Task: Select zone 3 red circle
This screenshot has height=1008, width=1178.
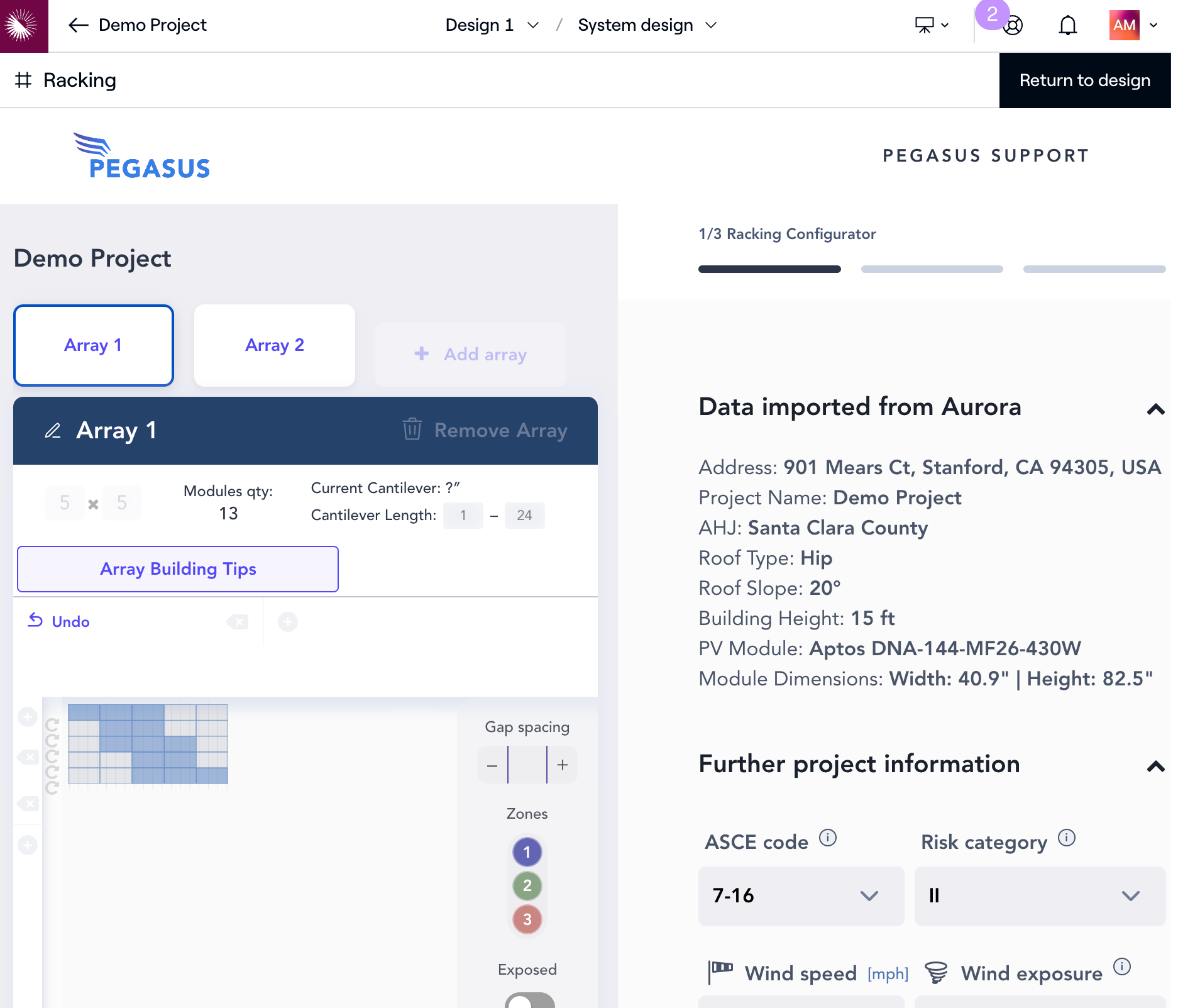Action: pyautogui.click(x=527, y=919)
